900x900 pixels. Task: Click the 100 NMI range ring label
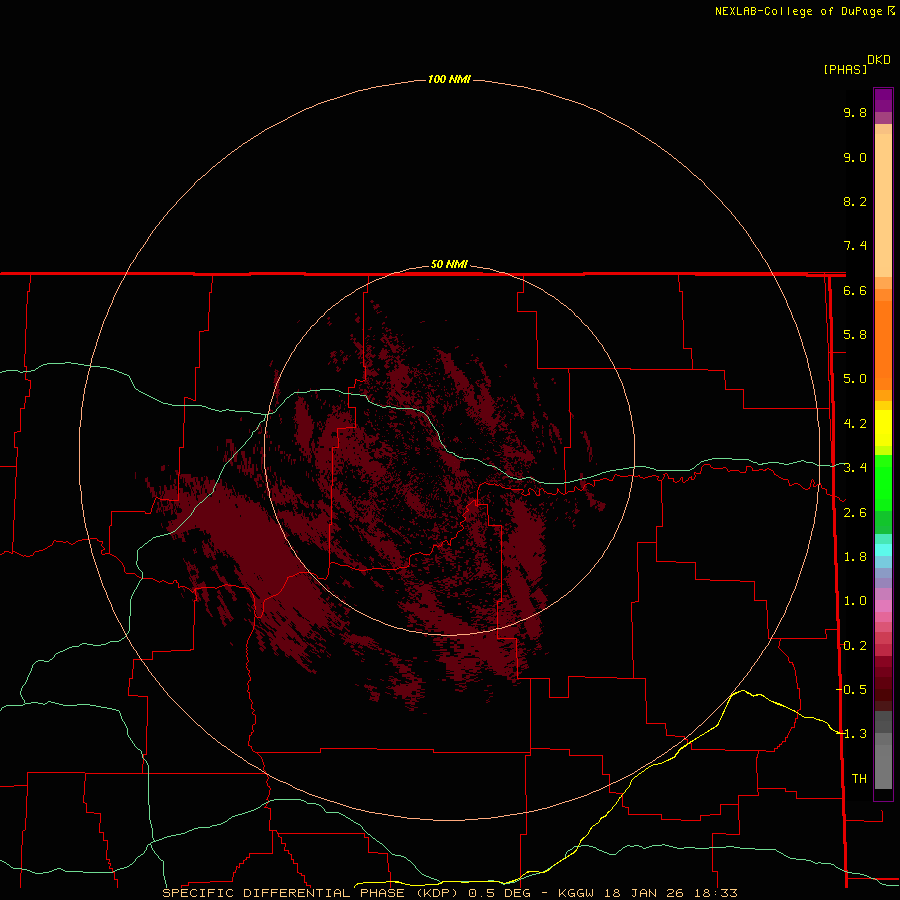pos(449,79)
